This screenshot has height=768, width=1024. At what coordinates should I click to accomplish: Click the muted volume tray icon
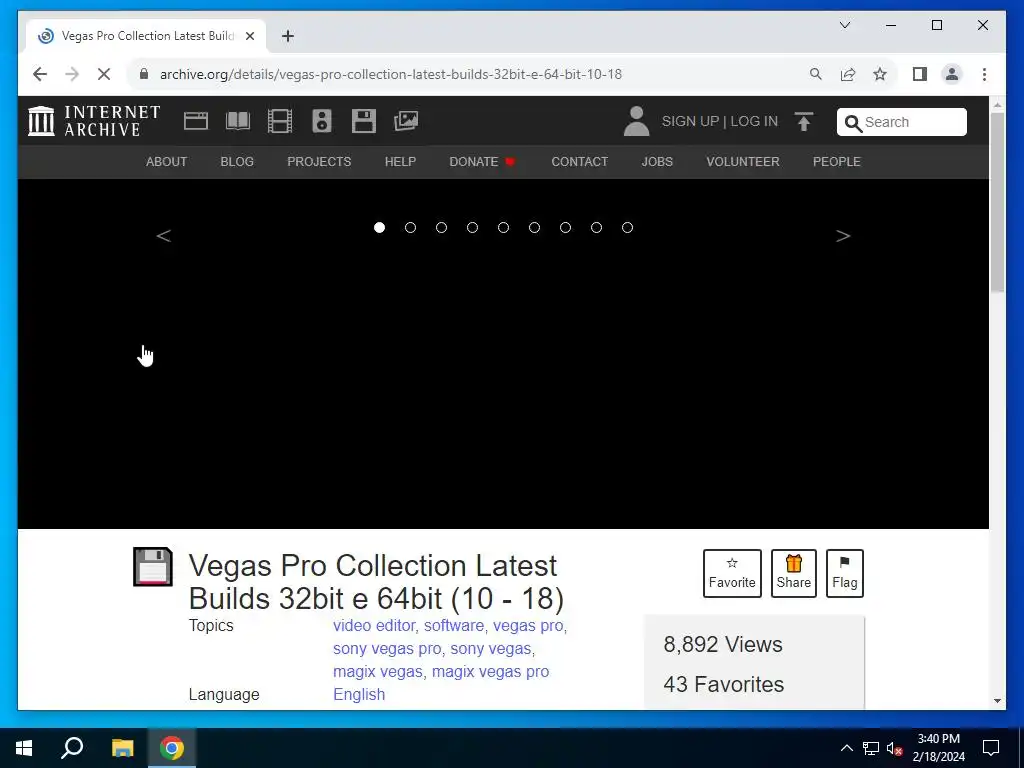tap(895, 748)
